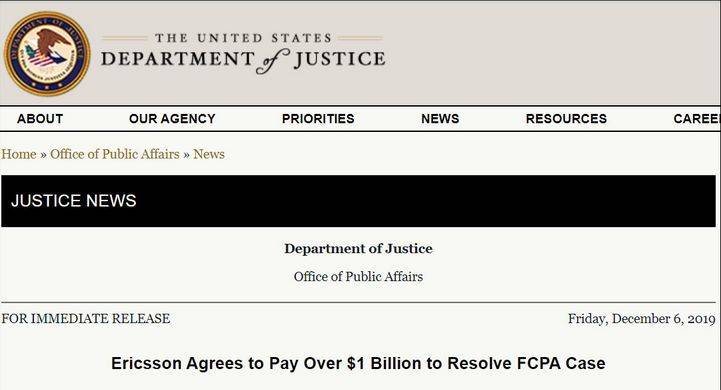Click the Department of Justice seal logo

pyautogui.click(x=47, y=54)
